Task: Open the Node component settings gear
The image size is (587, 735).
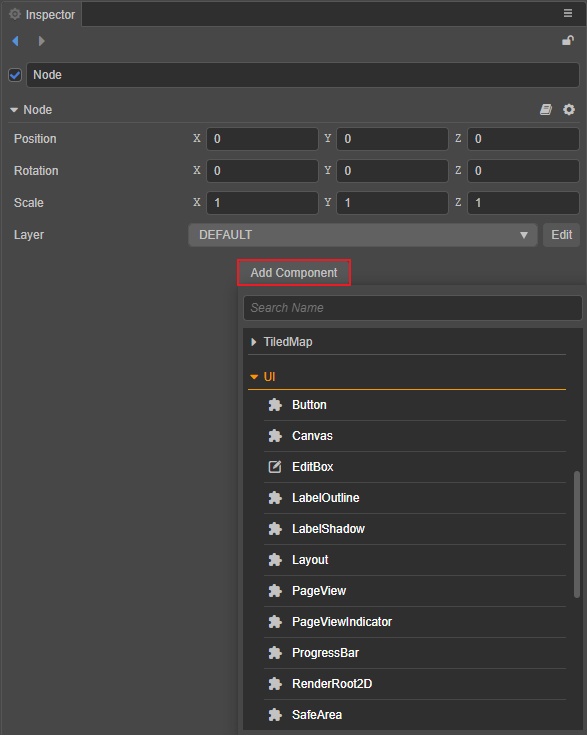Action: click(569, 110)
